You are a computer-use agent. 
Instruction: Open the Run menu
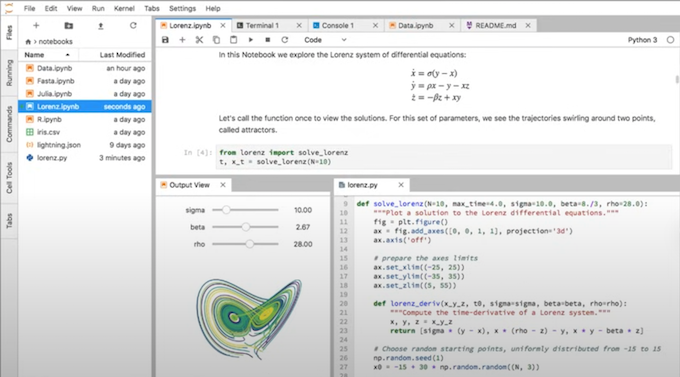click(x=98, y=8)
